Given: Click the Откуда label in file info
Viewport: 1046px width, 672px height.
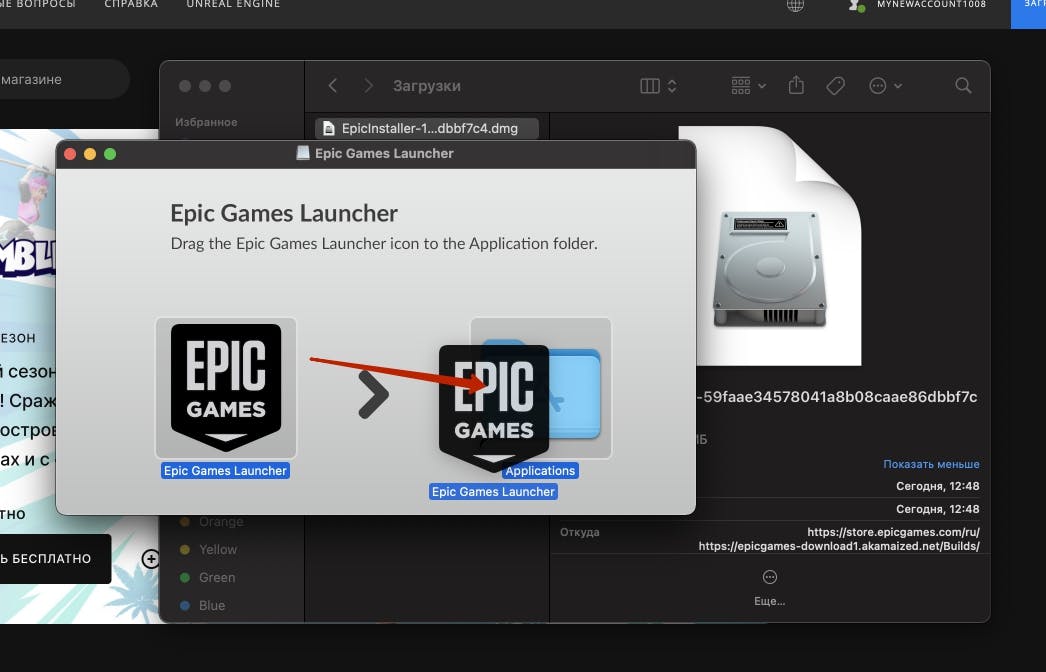Looking at the screenshot, I should pos(580,532).
